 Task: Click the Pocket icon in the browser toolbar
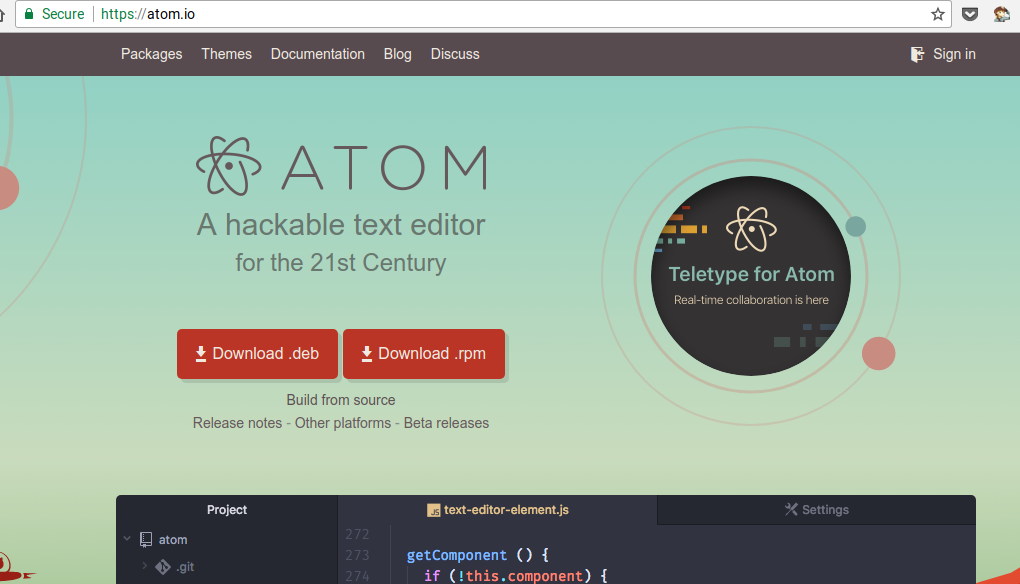pyautogui.click(x=969, y=14)
